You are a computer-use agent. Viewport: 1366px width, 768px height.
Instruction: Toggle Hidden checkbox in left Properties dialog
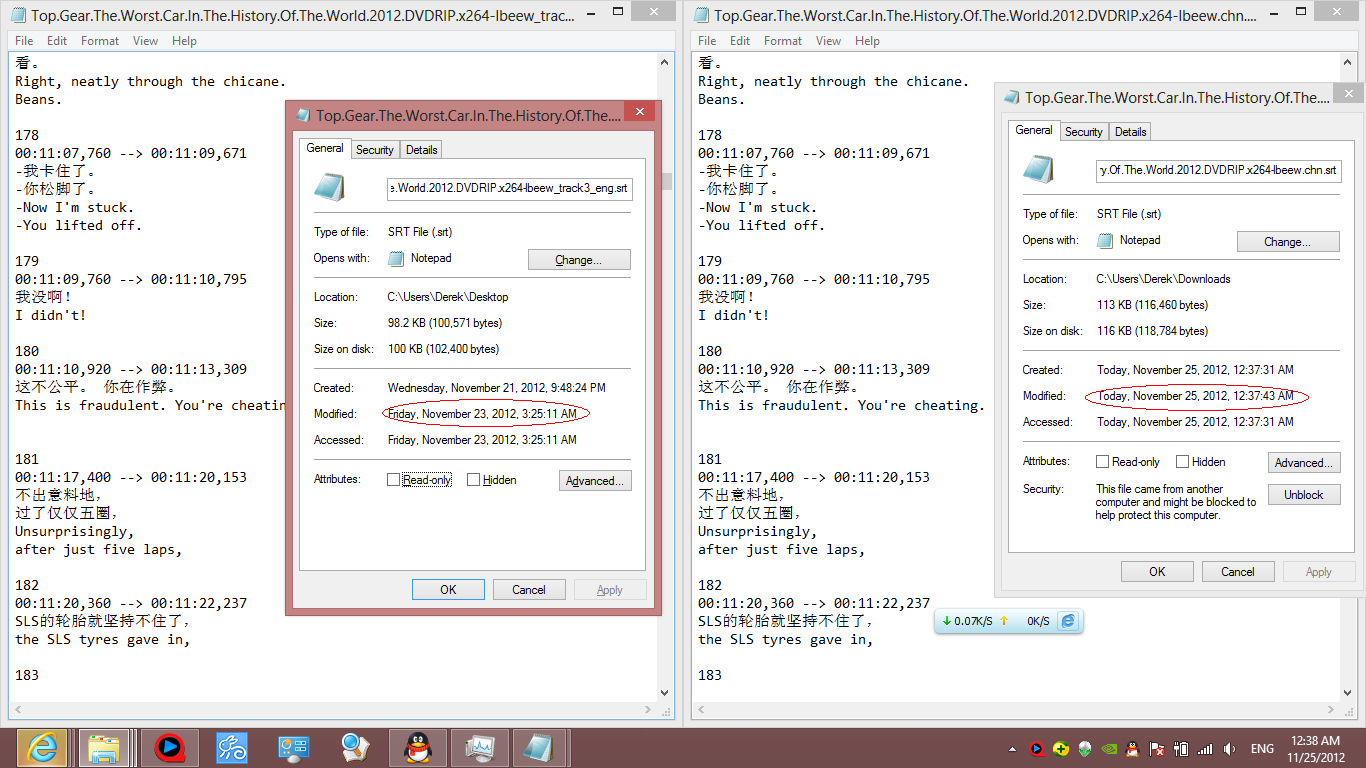[474, 480]
